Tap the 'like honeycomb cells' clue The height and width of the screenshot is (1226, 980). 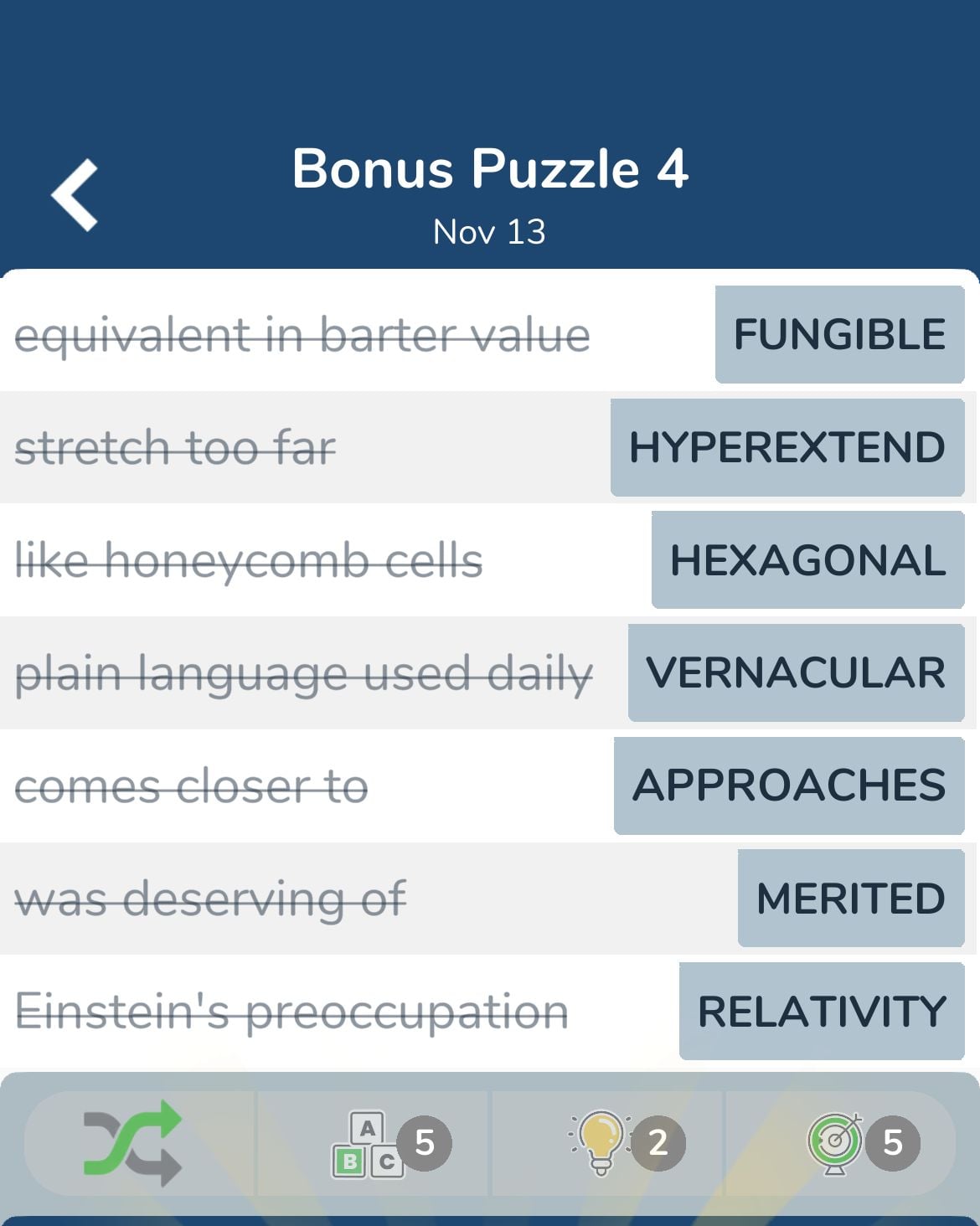click(249, 560)
